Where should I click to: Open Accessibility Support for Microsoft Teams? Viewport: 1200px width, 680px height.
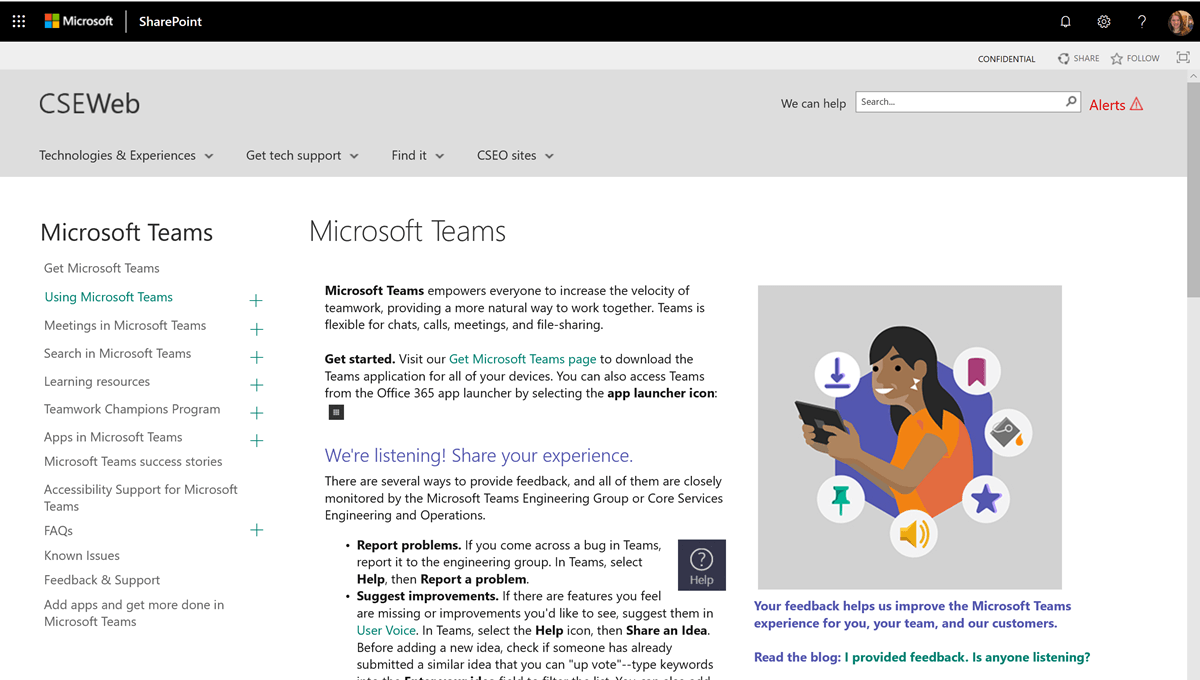[x=141, y=497]
